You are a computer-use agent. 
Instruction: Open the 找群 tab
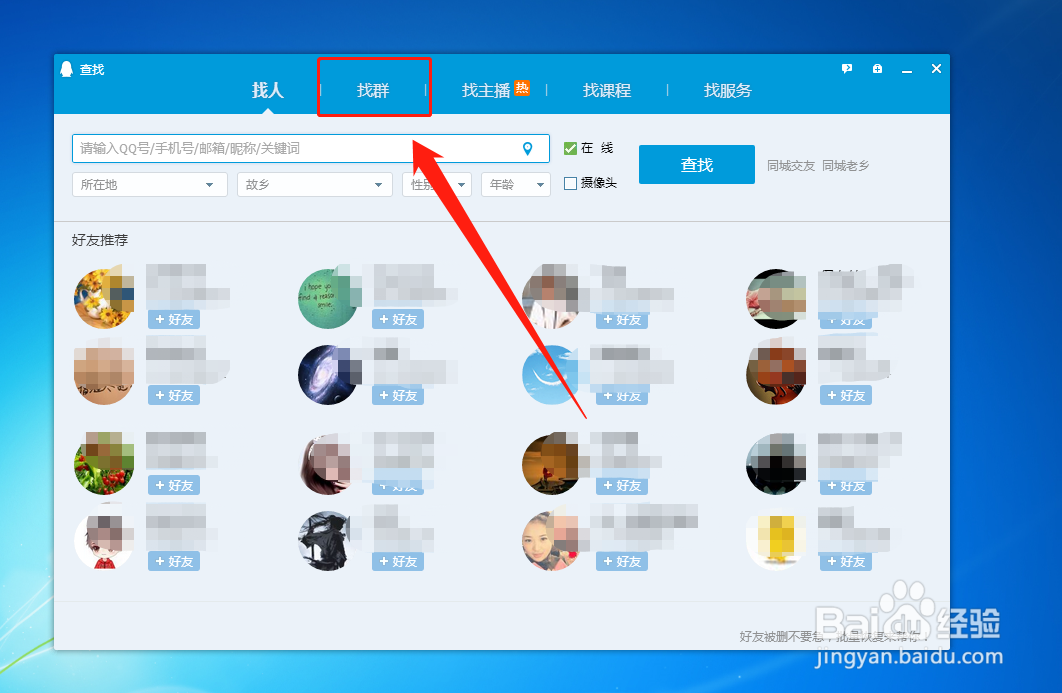[373, 90]
